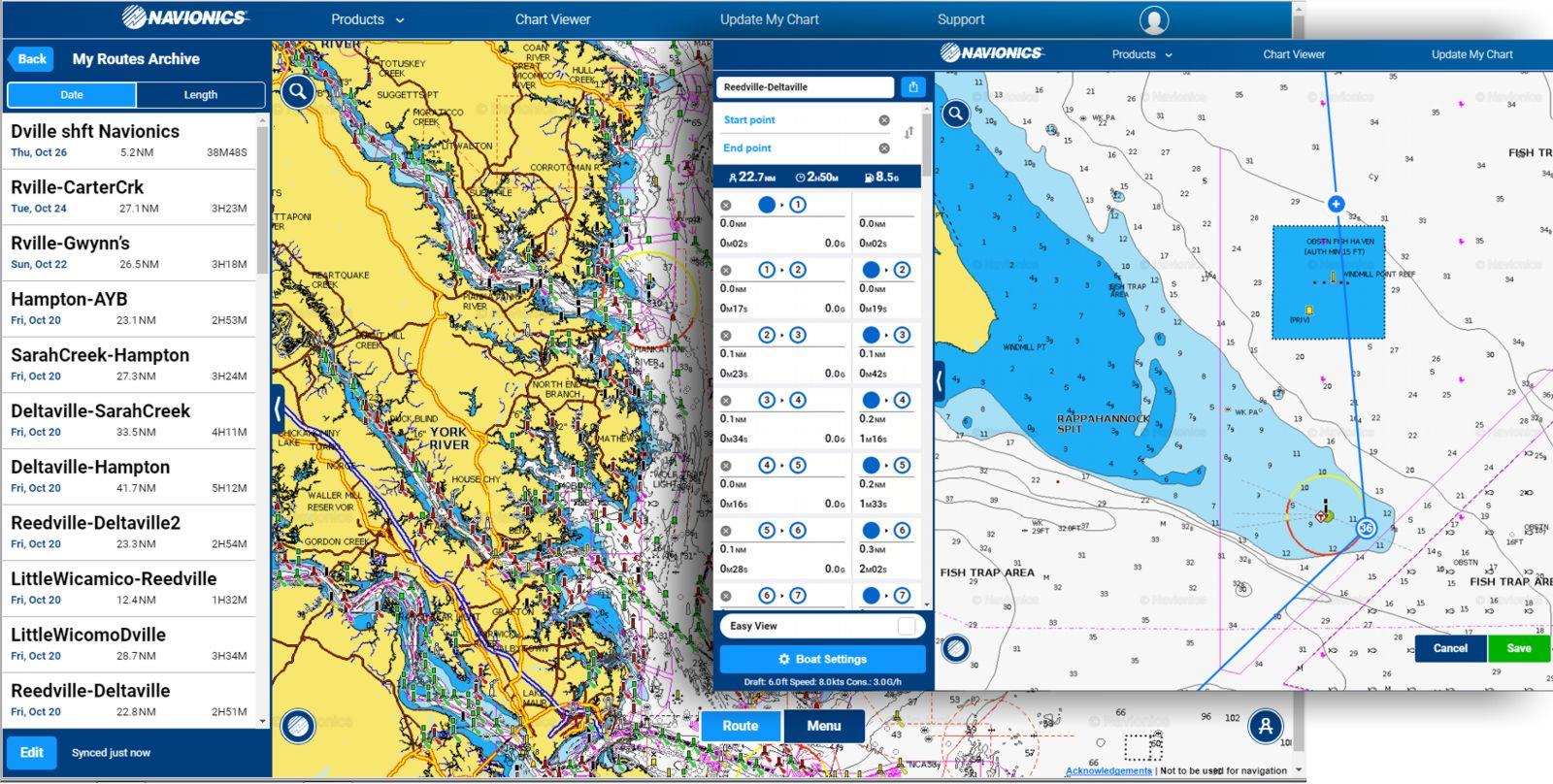Expand the Products dropdown menu
The width and height of the screenshot is (1553, 784).
coord(367,19)
